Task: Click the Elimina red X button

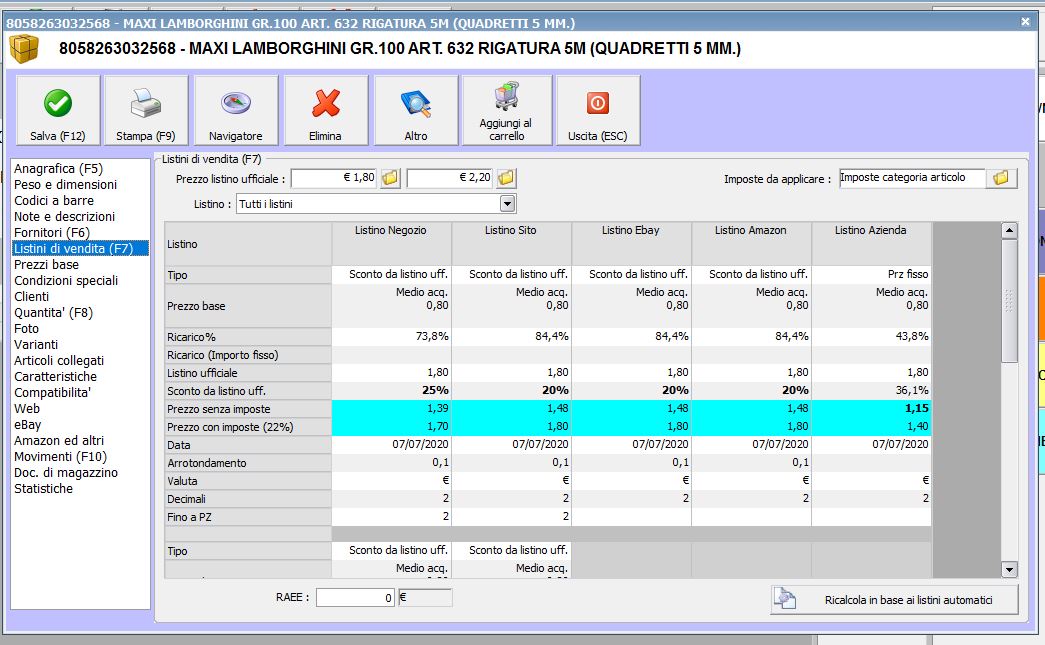Action: (326, 110)
